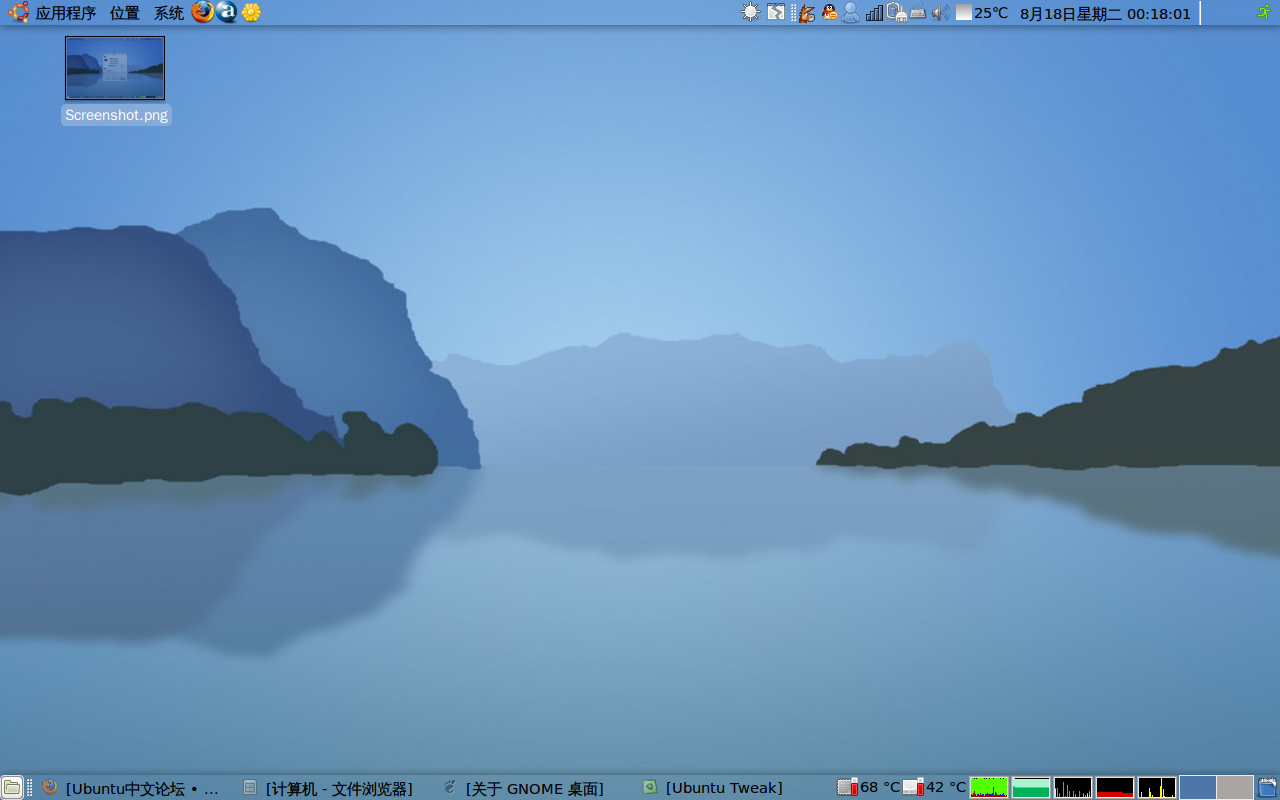Open the clock showing 8月18日星期二 00:18:01
The image size is (1280, 800).
1105,13
